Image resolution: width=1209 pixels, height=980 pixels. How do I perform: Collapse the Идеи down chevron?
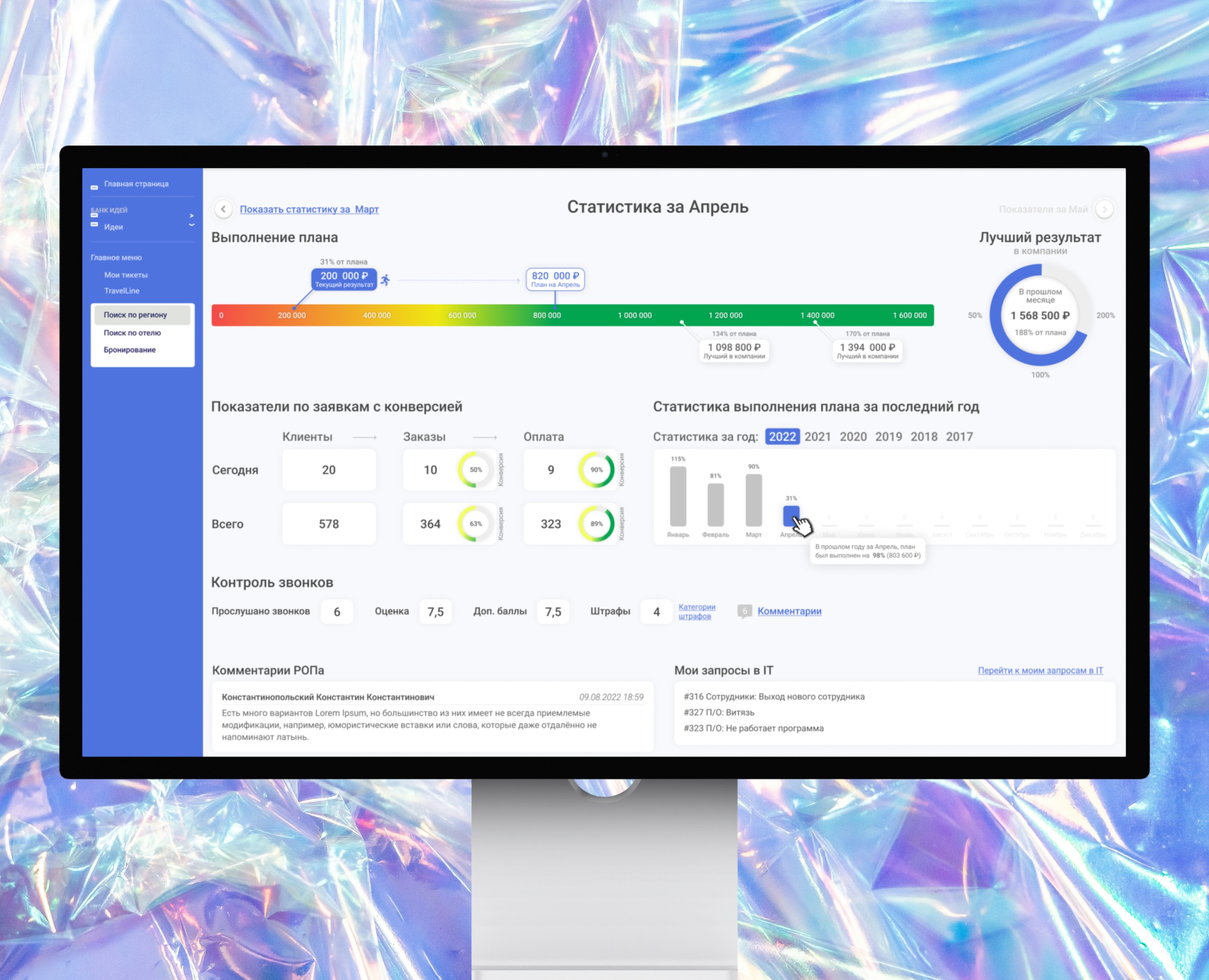[191, 225]
